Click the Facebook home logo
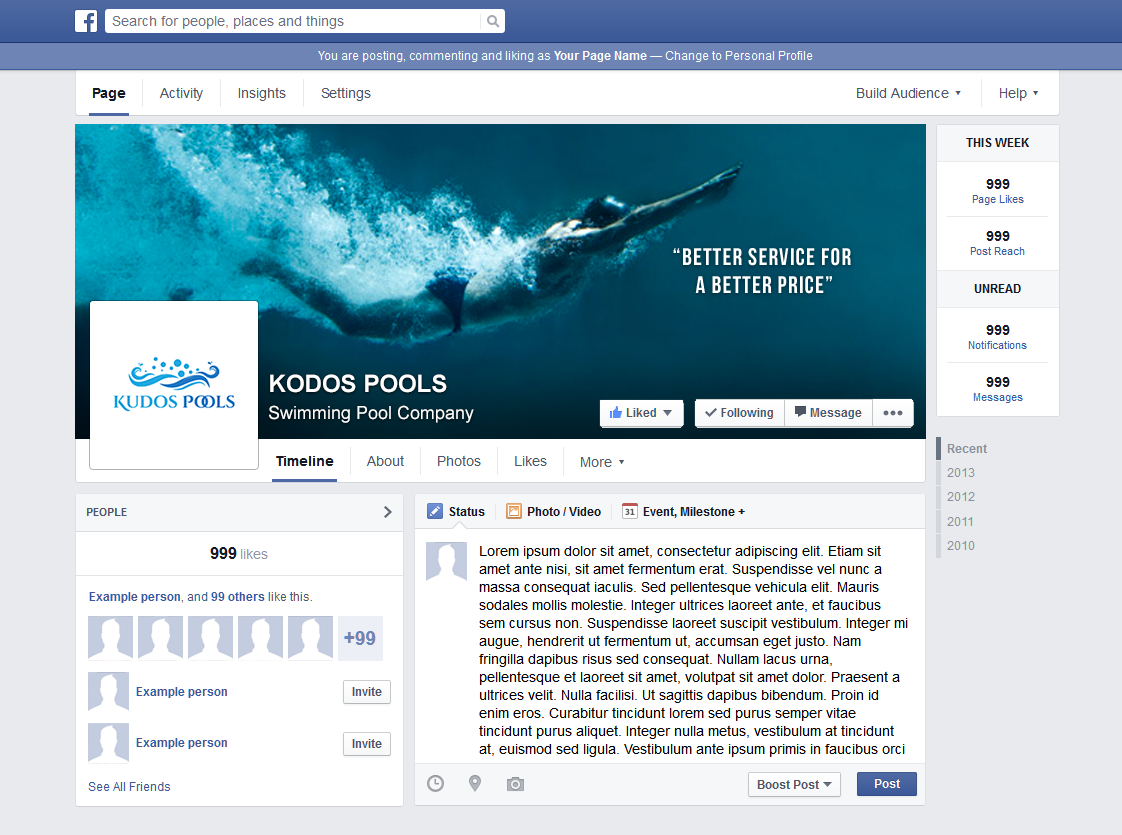 [86, 20]
